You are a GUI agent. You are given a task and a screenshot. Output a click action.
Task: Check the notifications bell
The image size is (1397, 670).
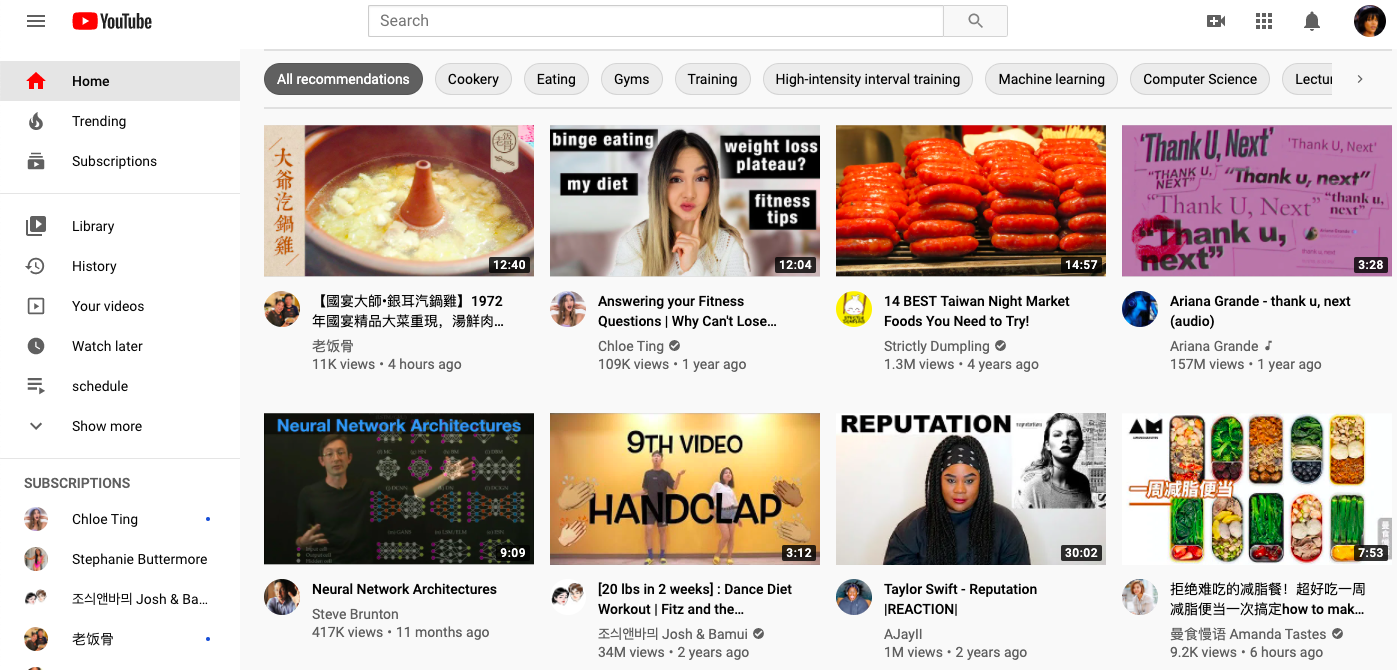[x=1312, y=21]
